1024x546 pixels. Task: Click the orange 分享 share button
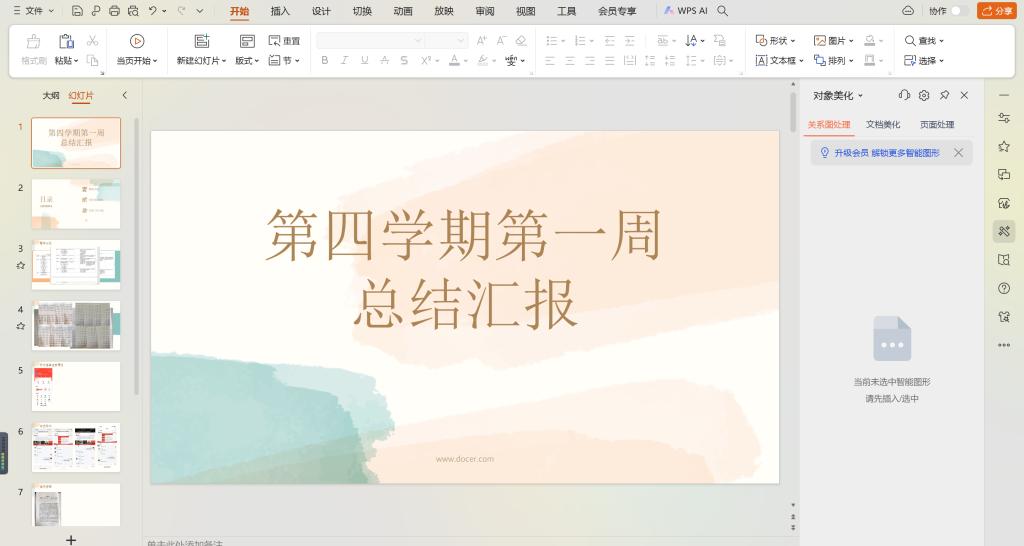(x=996, y=11)
